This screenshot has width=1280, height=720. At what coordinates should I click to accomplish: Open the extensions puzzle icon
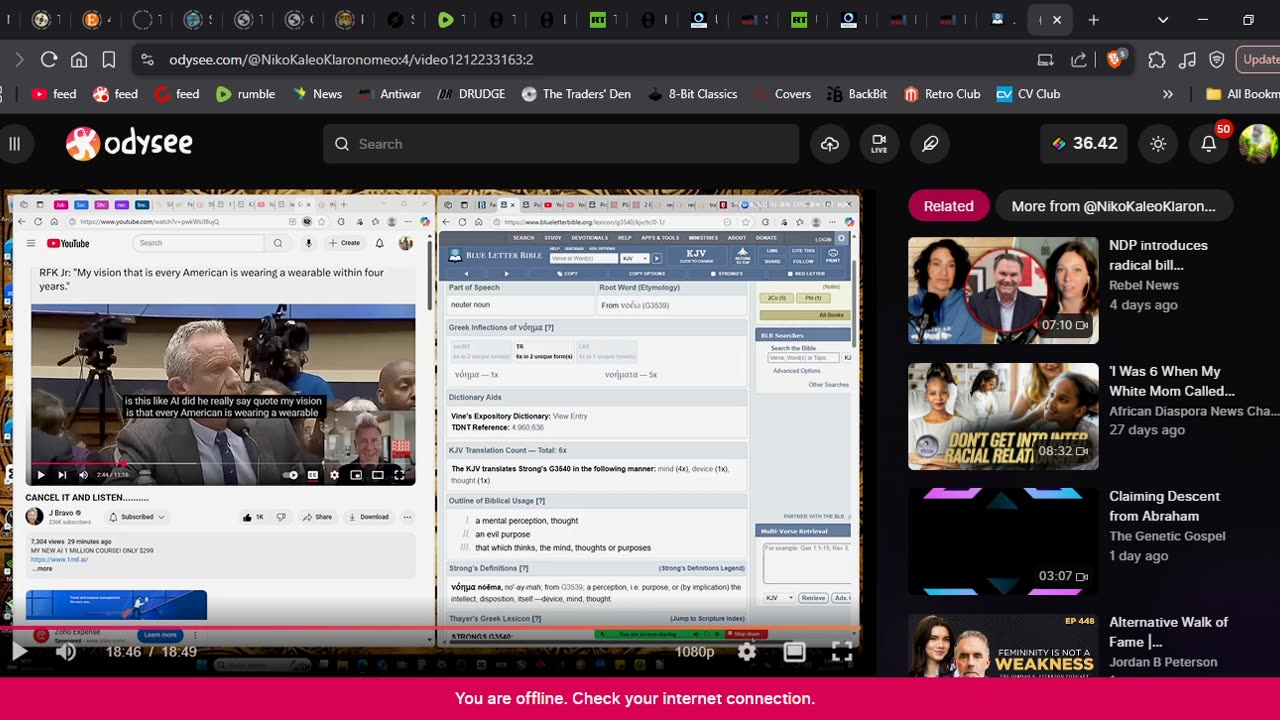coord(1157,60)
